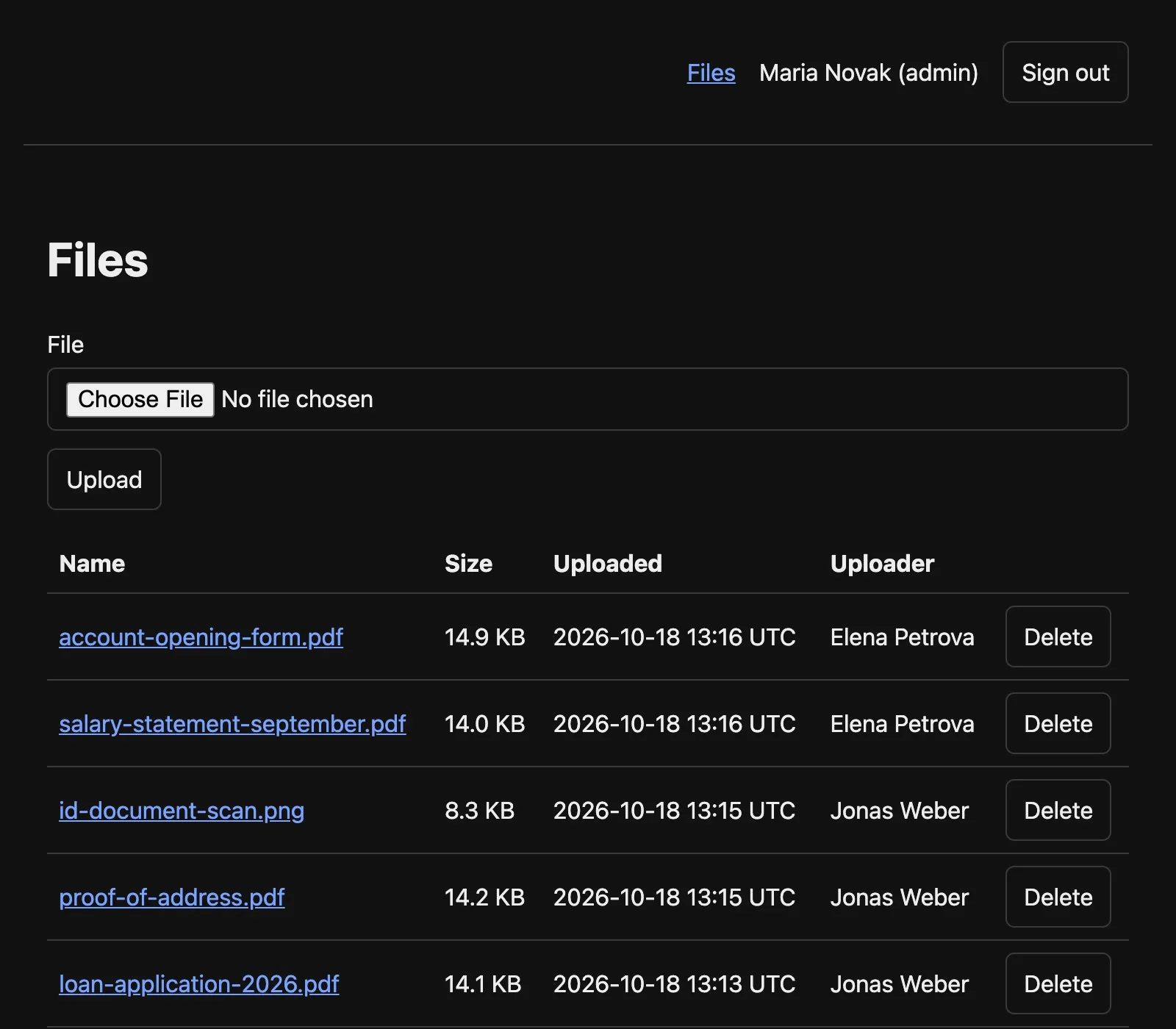The width and height of the screenshot is (1176, 1029).
Task: Click the 14.1 KB size cell
Action: [483, 983]
